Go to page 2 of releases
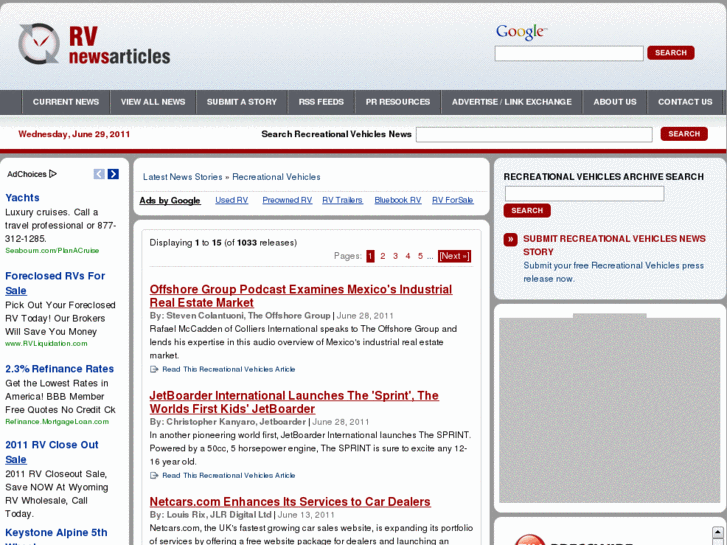The width and height of the screenshot is (727, 545). coord(383,256)
